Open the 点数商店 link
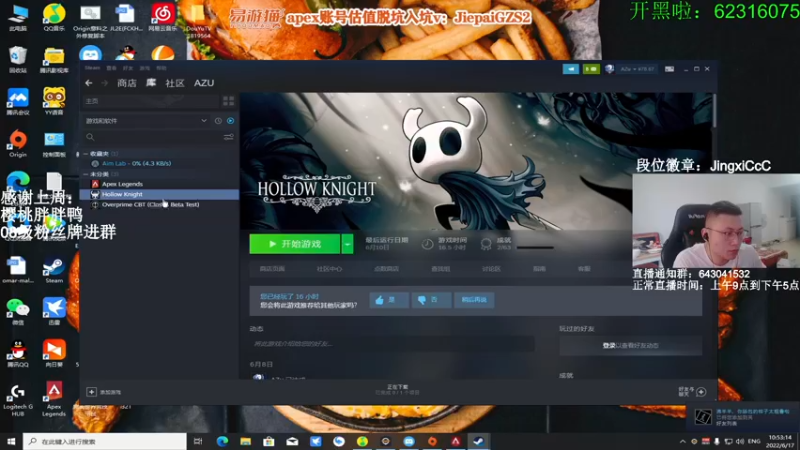 coord(386,269)
